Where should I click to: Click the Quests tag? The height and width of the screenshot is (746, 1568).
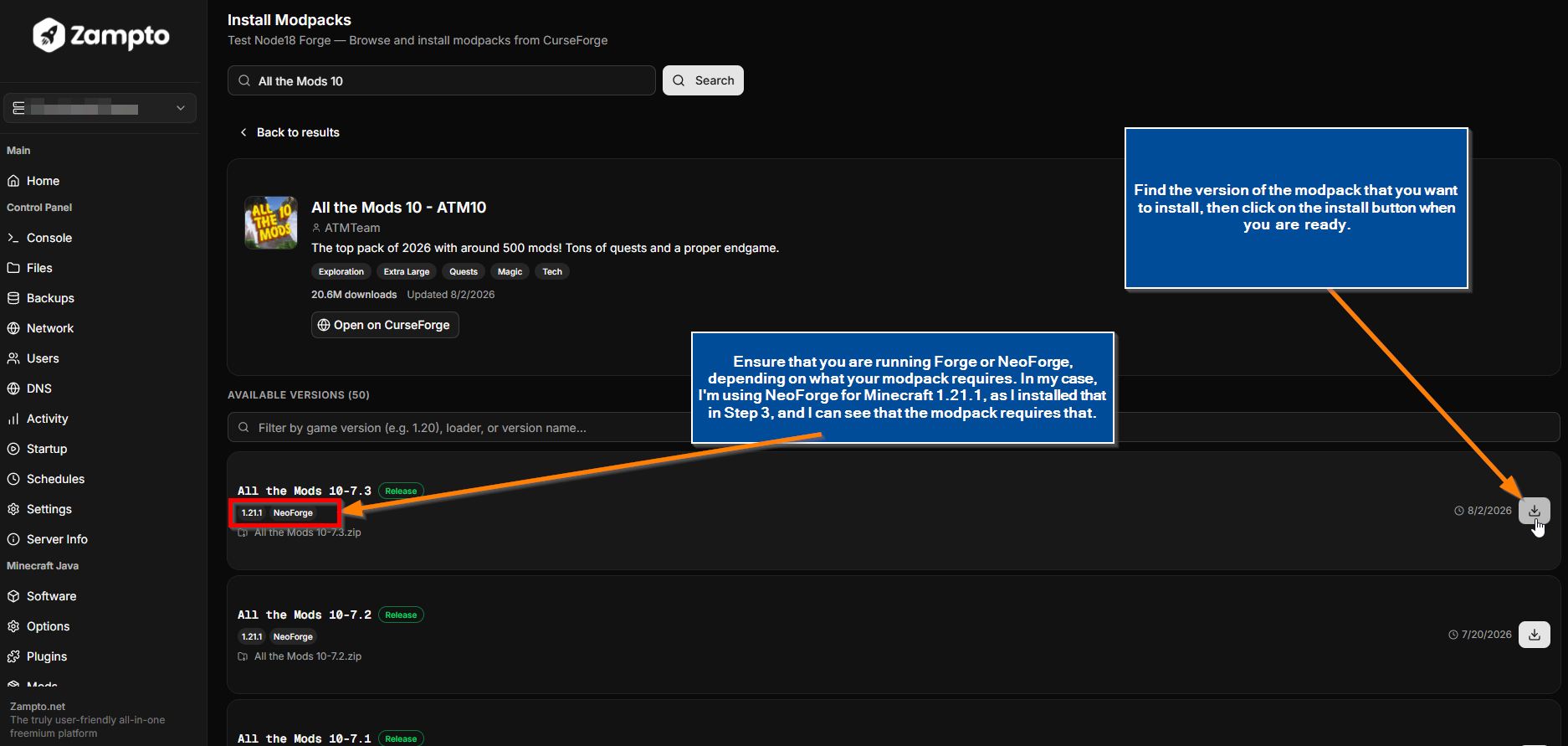coord(464,271)
